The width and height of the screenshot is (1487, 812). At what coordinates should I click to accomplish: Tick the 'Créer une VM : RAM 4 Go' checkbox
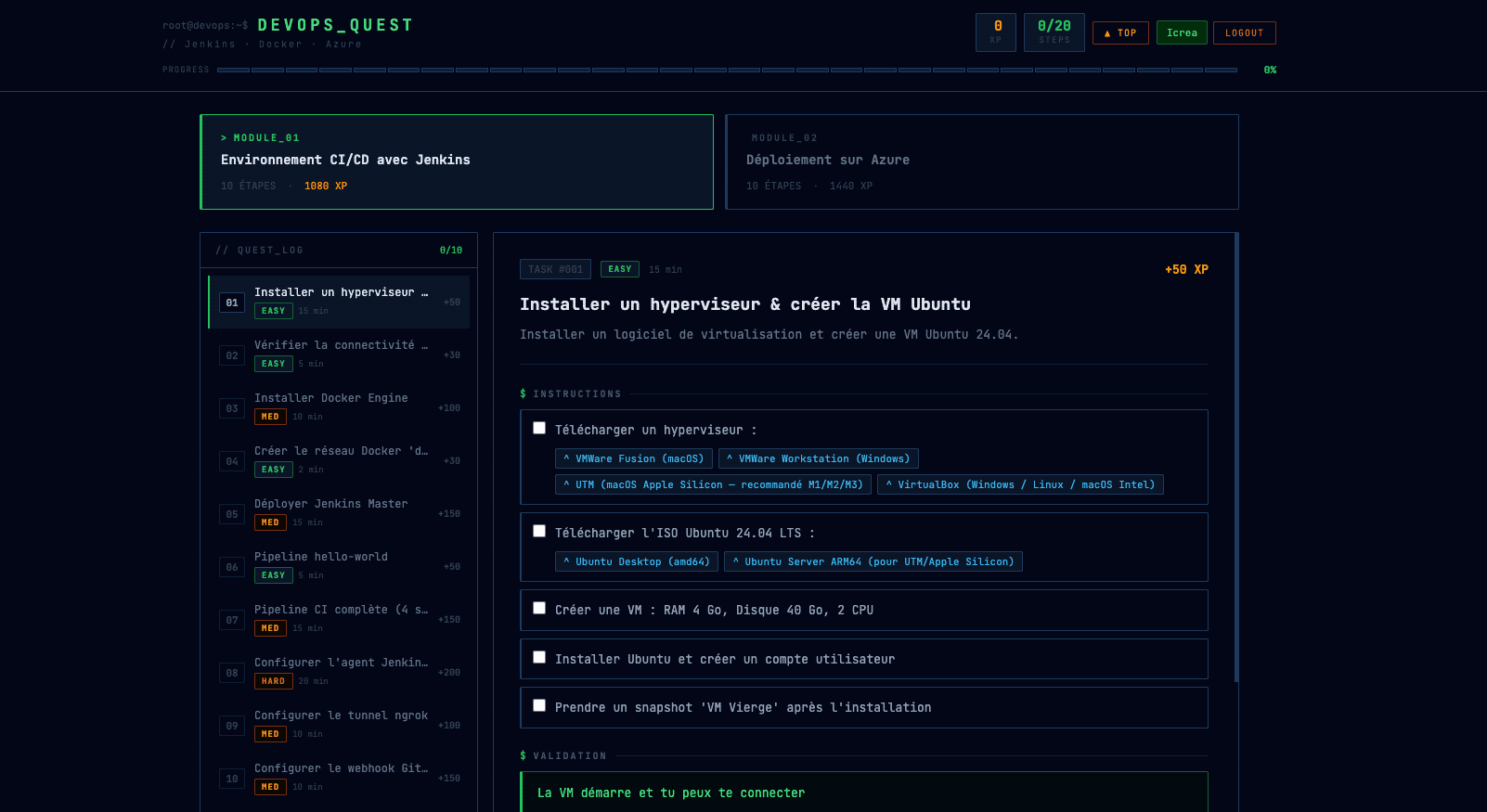[539, 609]
